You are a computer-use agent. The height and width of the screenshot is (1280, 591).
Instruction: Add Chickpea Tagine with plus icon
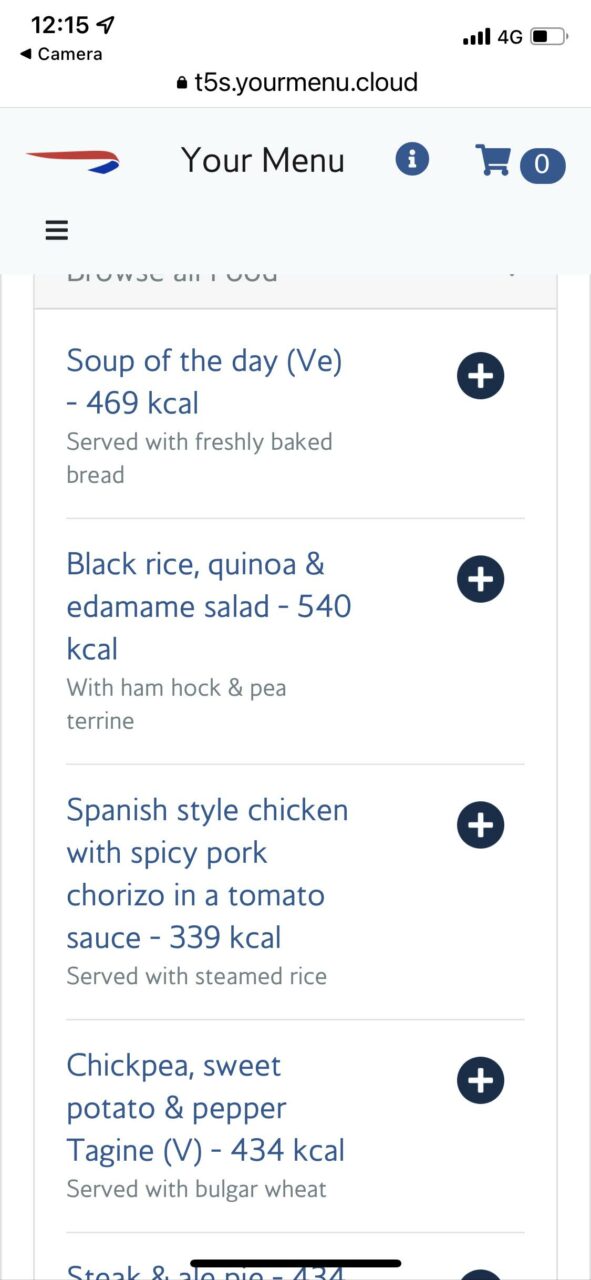point(480,1080)
